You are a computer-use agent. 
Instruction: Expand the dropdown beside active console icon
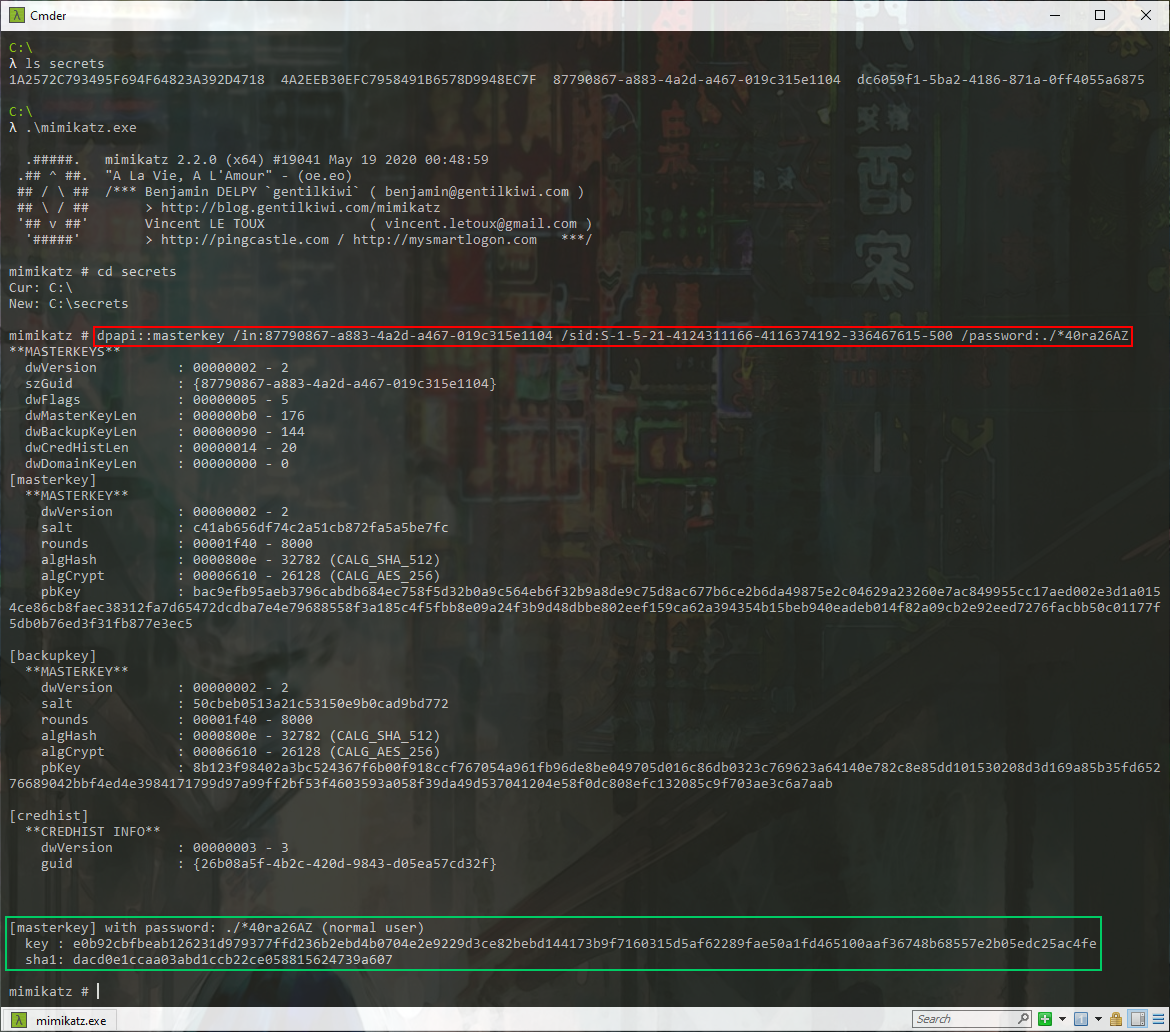(1096, 1019)
